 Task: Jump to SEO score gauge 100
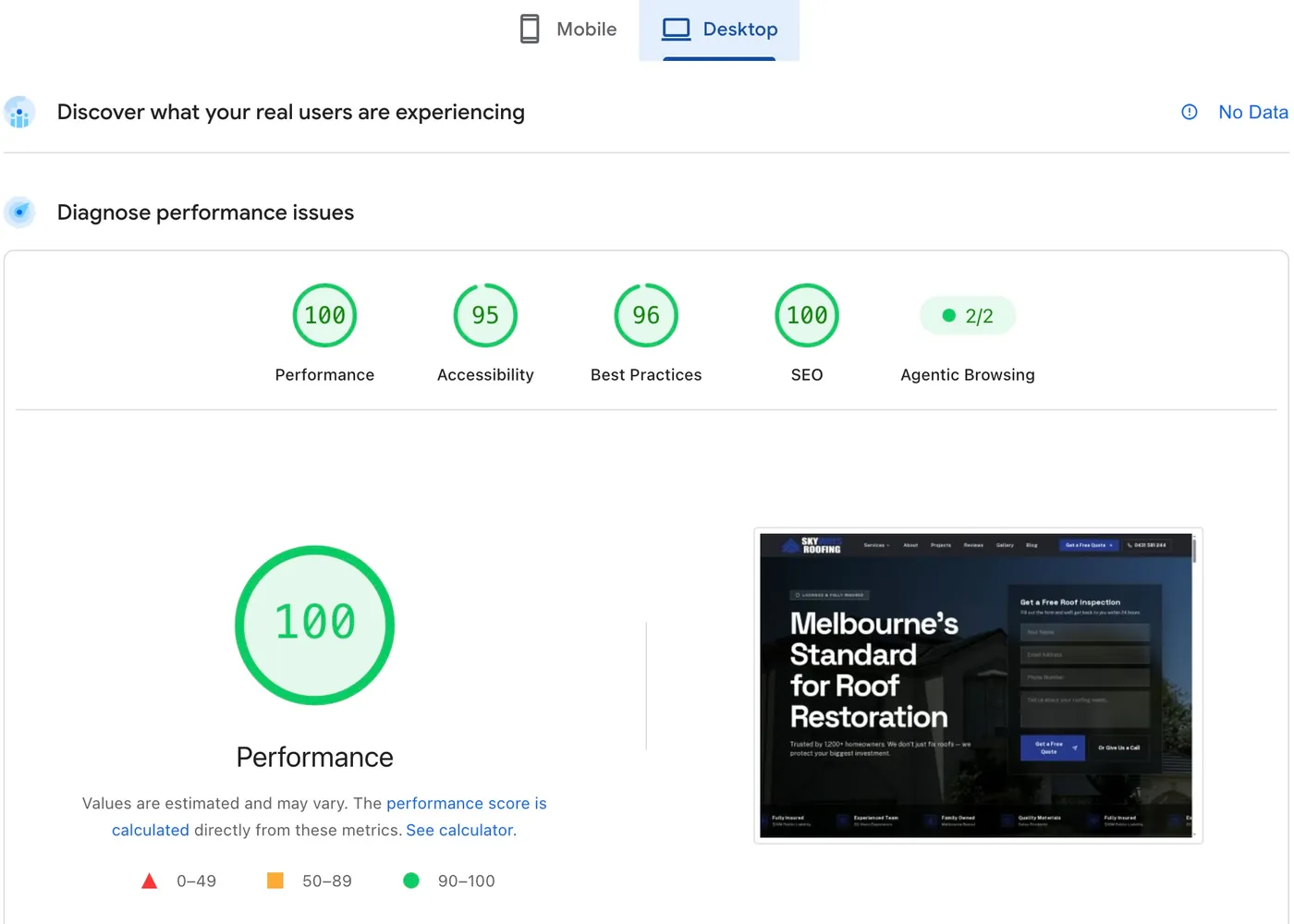coord(807,315)
